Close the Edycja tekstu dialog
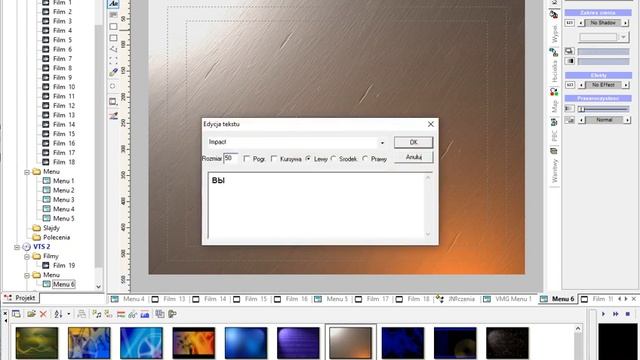Screen dimensions: 640x360 pyautogui.click(x=431, y=124)
